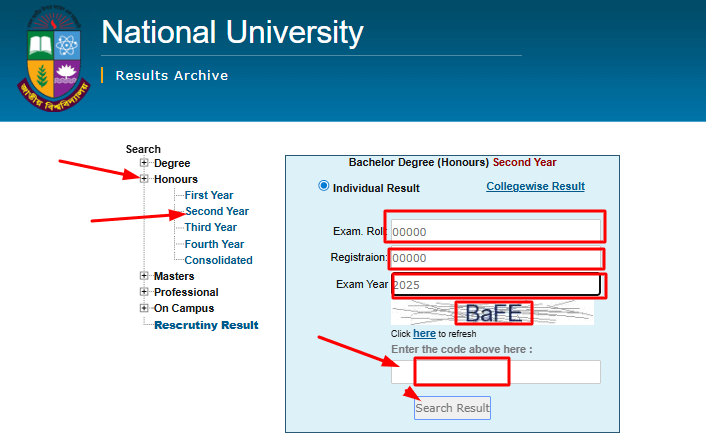Viewport: 706px width, 448px height.
Task: Open the On Campus category label
Action: [184, 308]
